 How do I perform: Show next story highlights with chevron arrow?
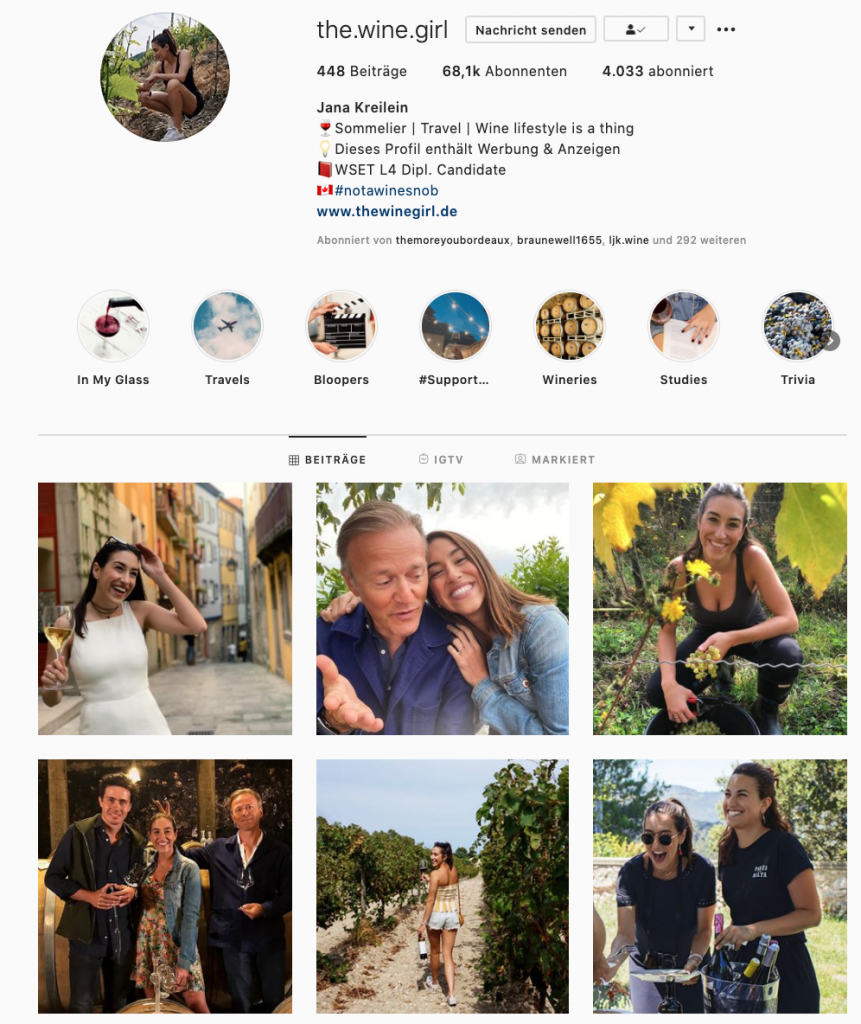[x=831, y=341]
